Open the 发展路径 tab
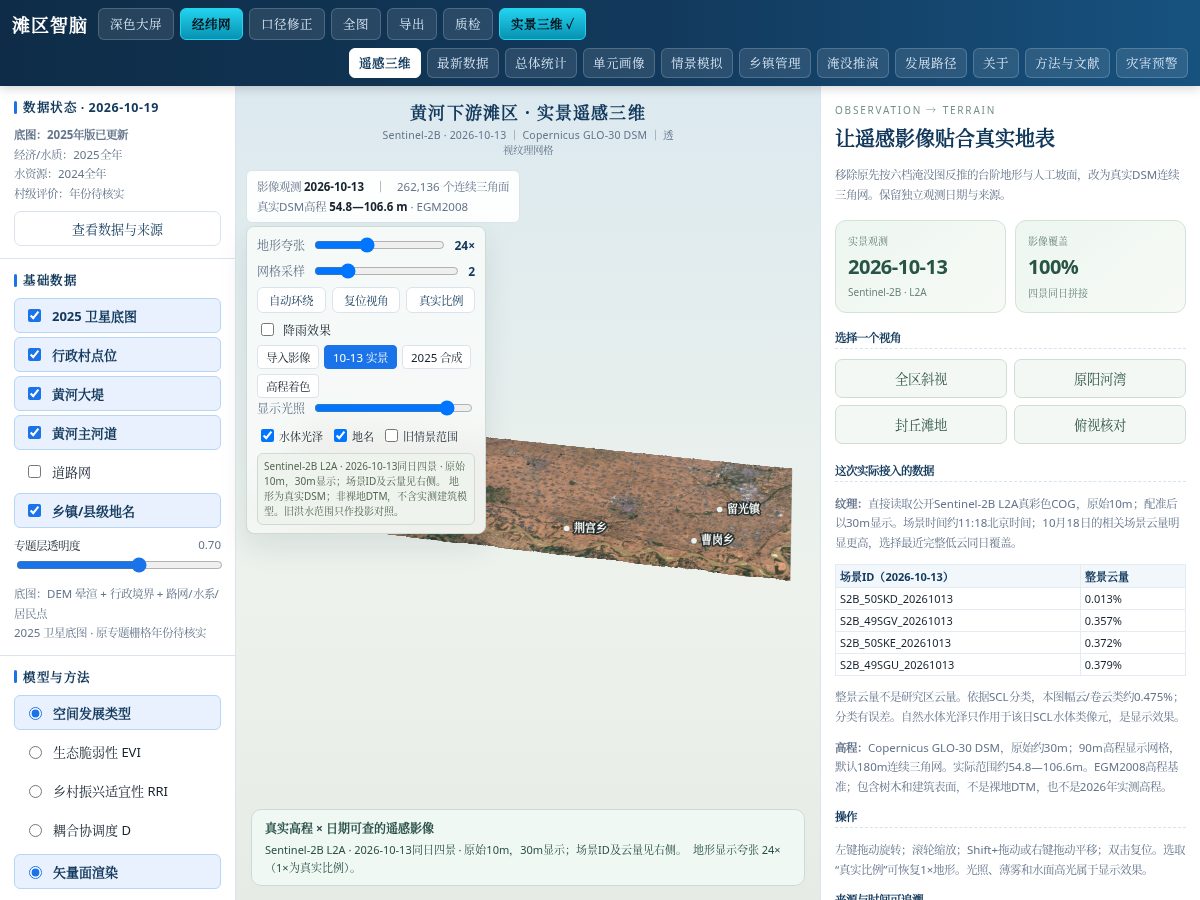The height and width of the screenshot is (900, 1200). pyautogui.click(x=931, y=63)
